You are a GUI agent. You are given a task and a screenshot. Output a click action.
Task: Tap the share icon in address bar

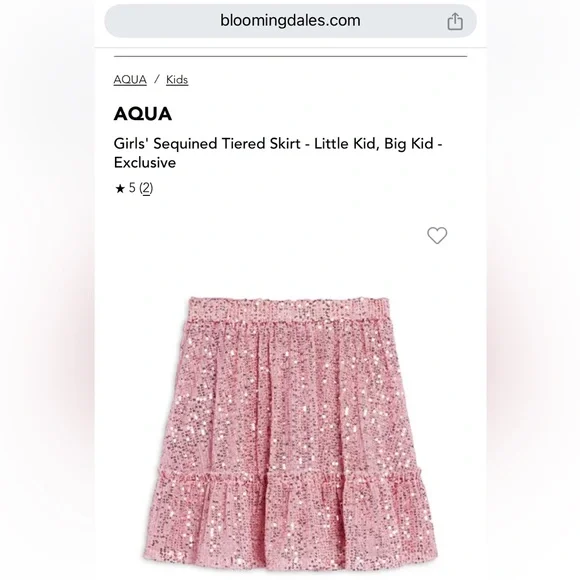click(455, 21)
